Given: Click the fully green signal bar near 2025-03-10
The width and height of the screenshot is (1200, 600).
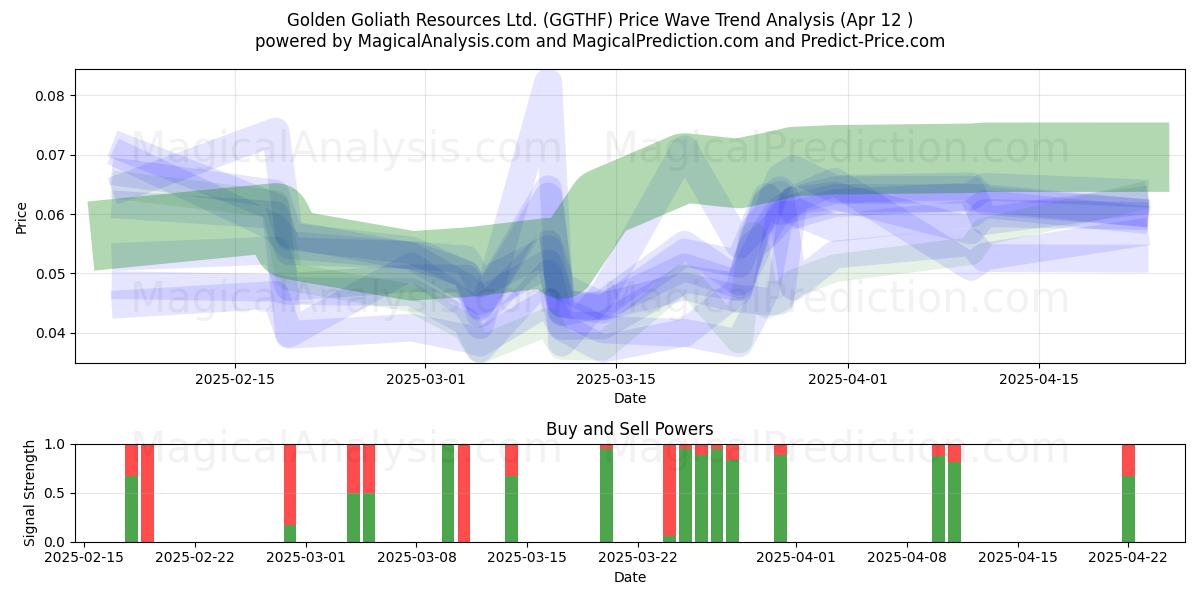Looking at the screenshot, I should [448, 493].
